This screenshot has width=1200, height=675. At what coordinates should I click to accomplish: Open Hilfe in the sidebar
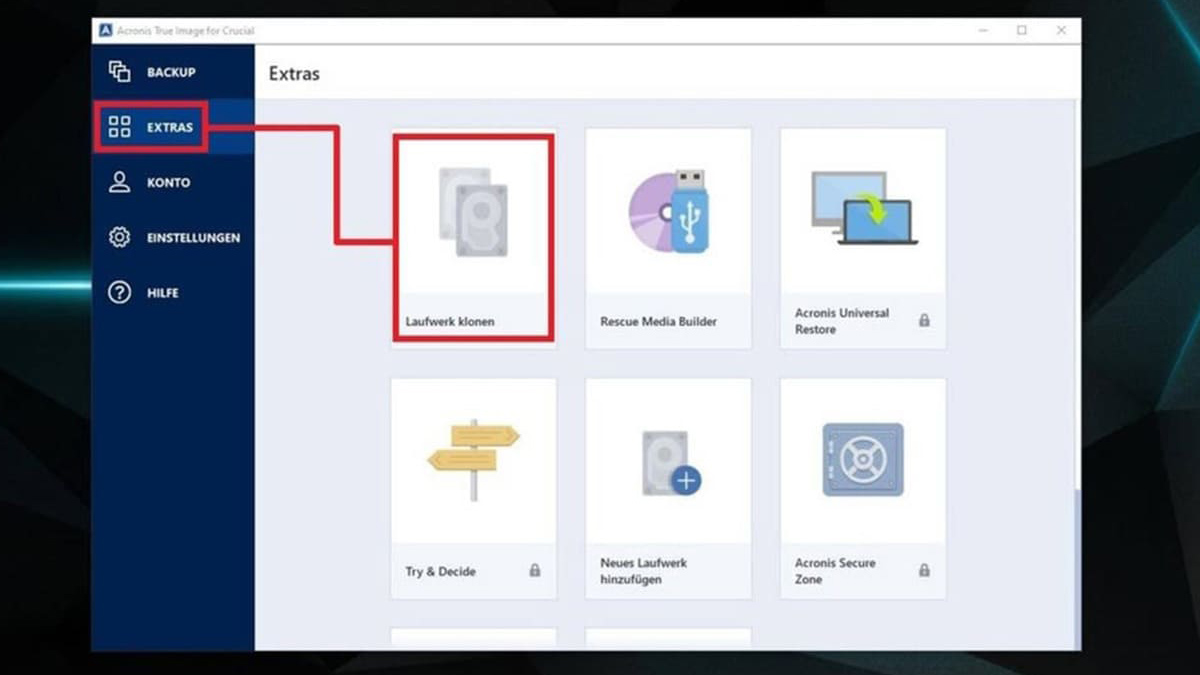point(172,293)
